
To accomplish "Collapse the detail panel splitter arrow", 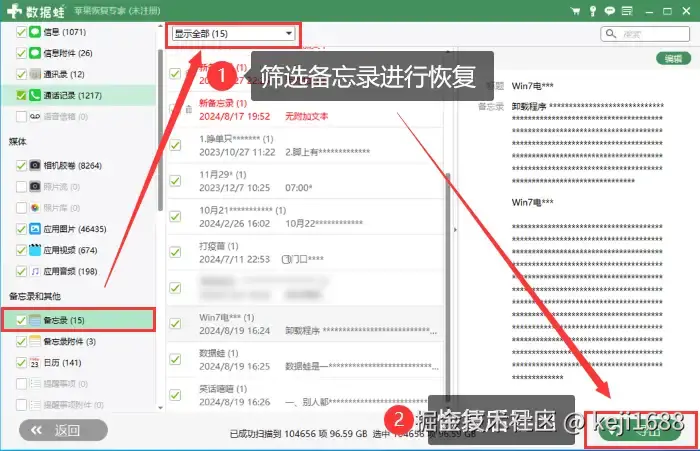I will pyautogui.click(x=455, y=230).
